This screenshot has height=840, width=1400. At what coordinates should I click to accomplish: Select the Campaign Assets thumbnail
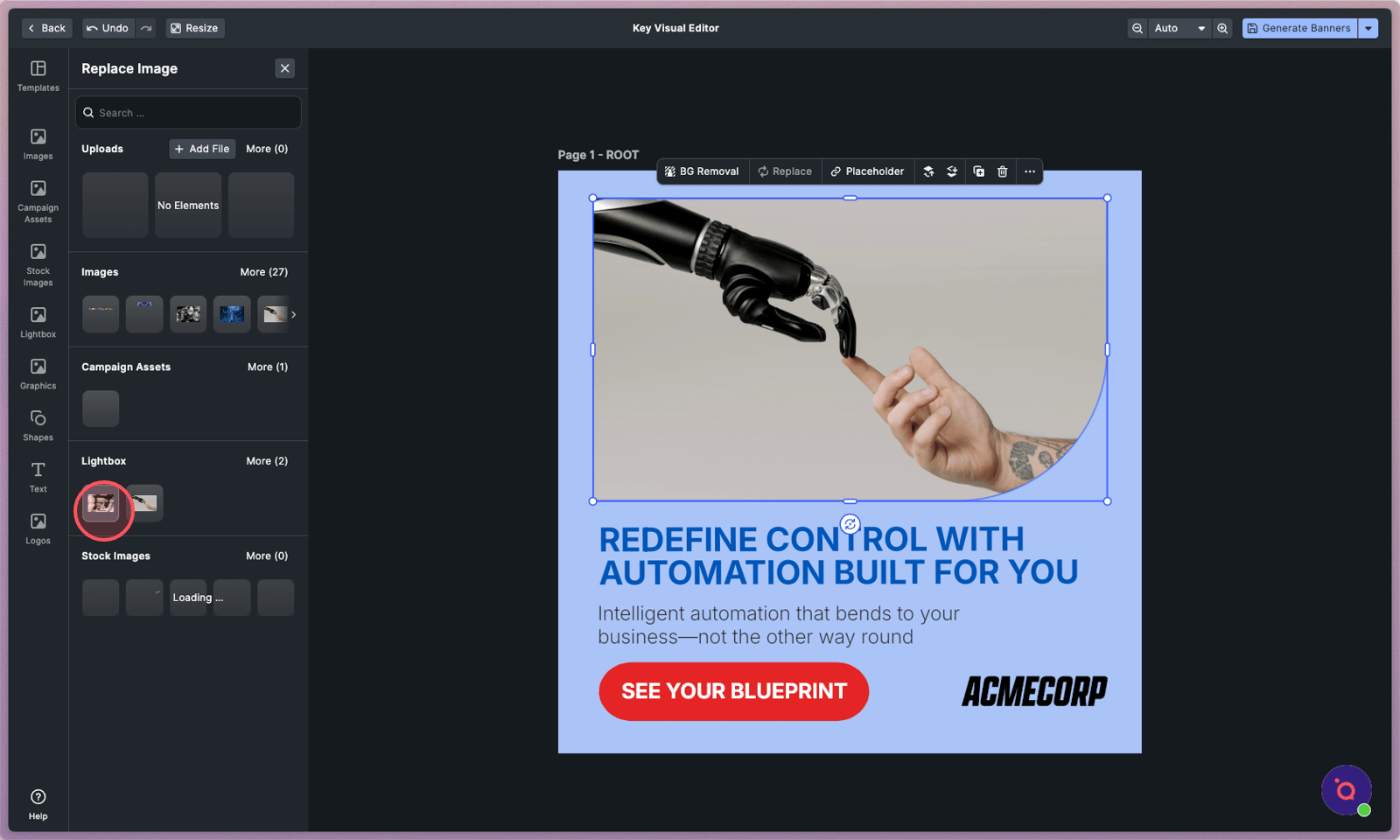(x=101, y=409)
